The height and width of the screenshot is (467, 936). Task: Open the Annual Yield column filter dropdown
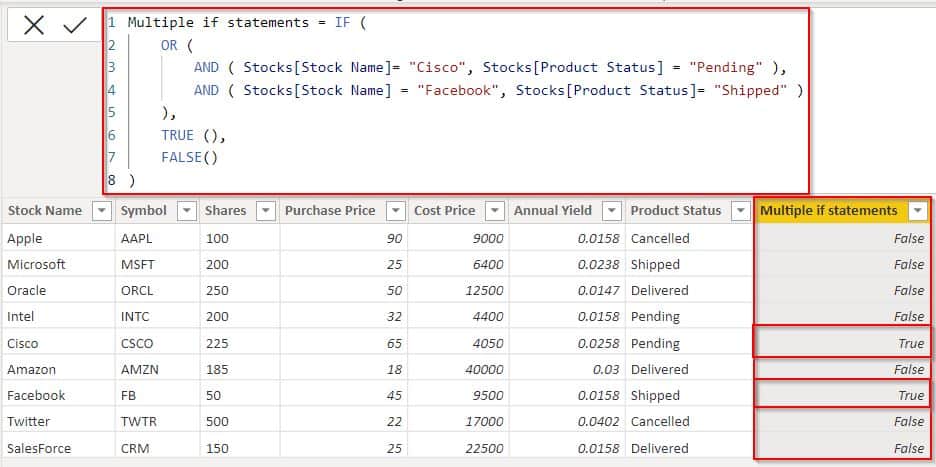612,211
